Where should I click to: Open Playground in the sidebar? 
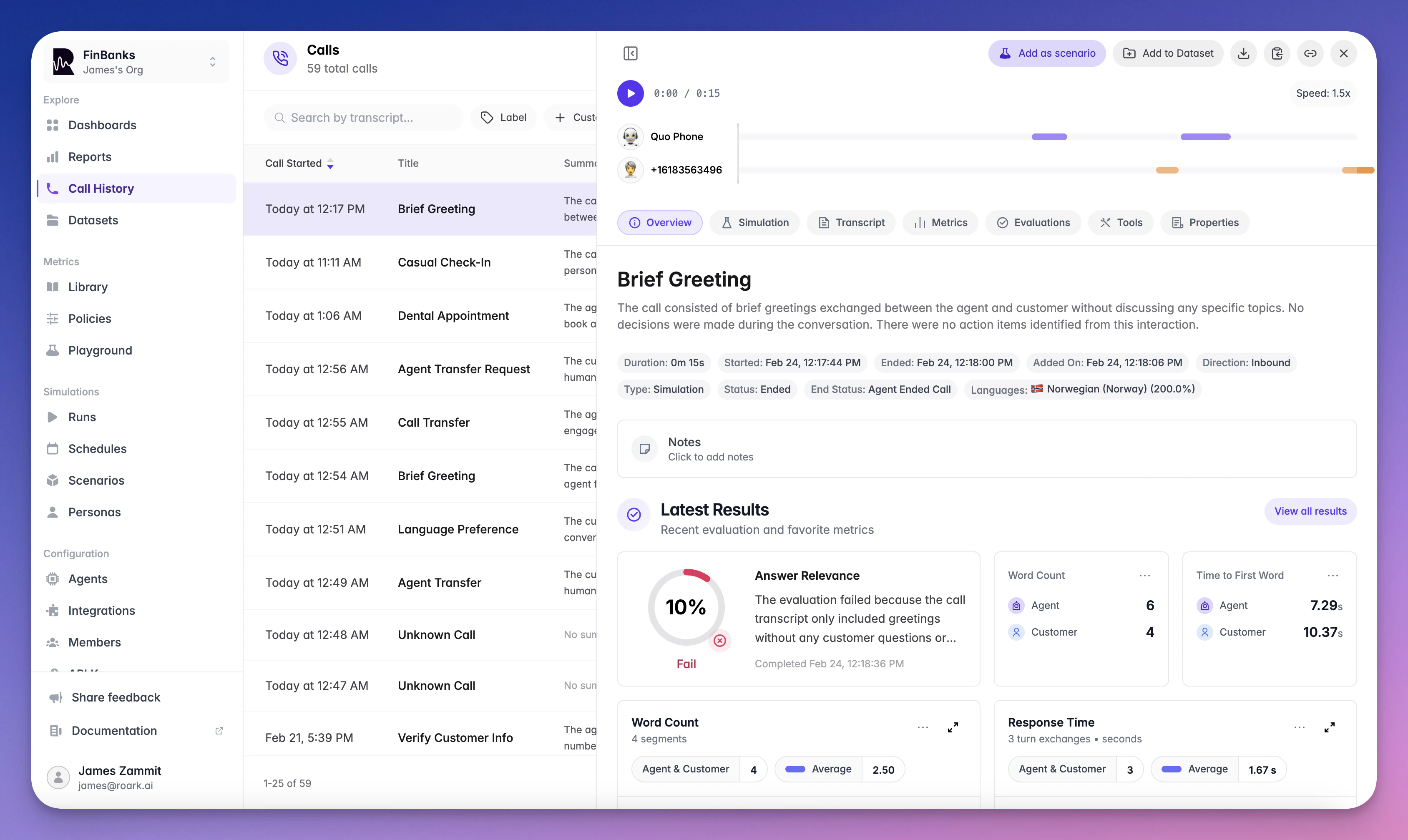[100, 350]
